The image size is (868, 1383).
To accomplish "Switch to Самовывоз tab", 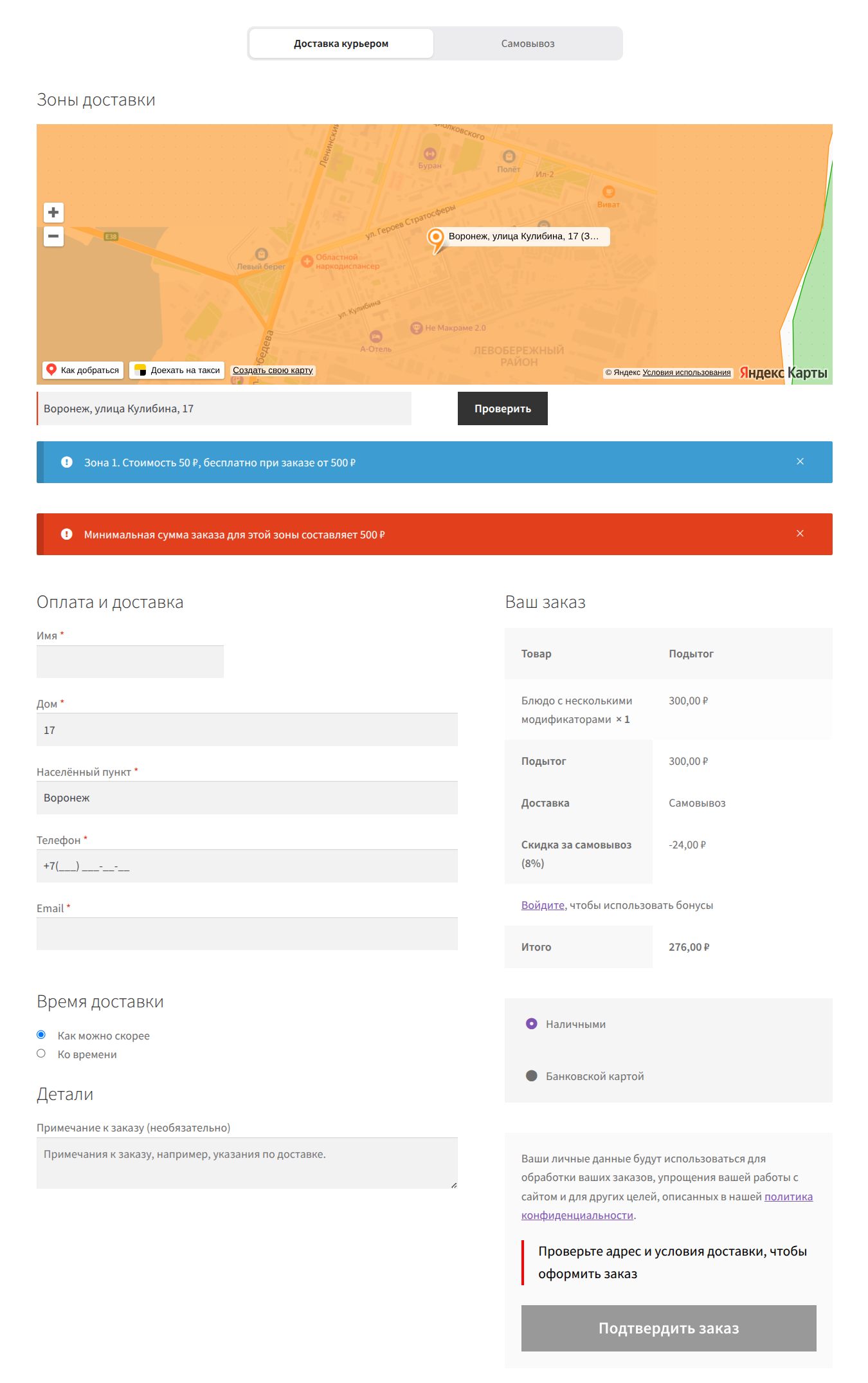I will pos(528,44).
